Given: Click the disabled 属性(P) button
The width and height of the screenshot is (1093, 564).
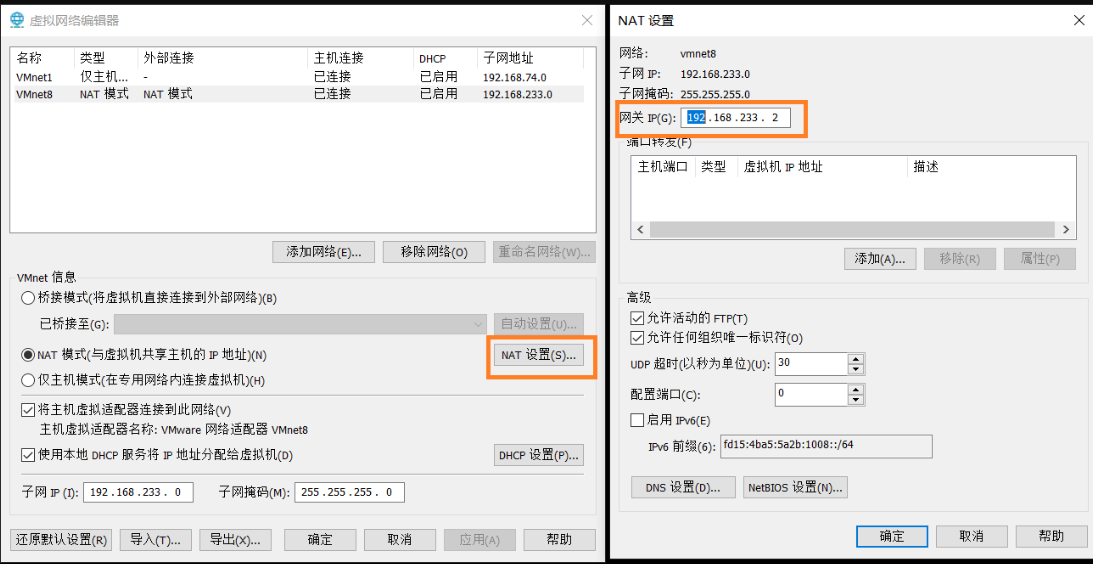Looking at the screenshot, I should pyautogui.click(x=1039, y=259).
